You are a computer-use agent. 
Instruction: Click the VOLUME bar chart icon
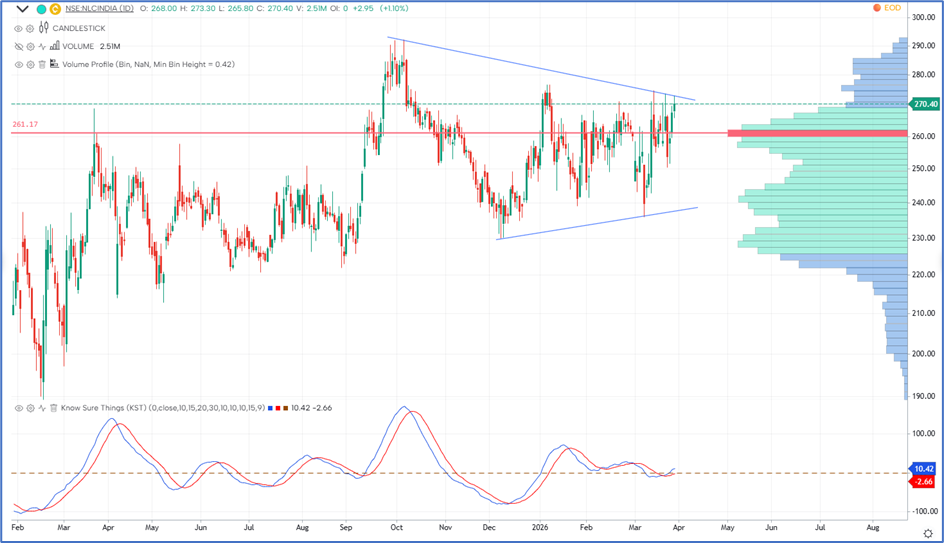(x=55, y=46)
